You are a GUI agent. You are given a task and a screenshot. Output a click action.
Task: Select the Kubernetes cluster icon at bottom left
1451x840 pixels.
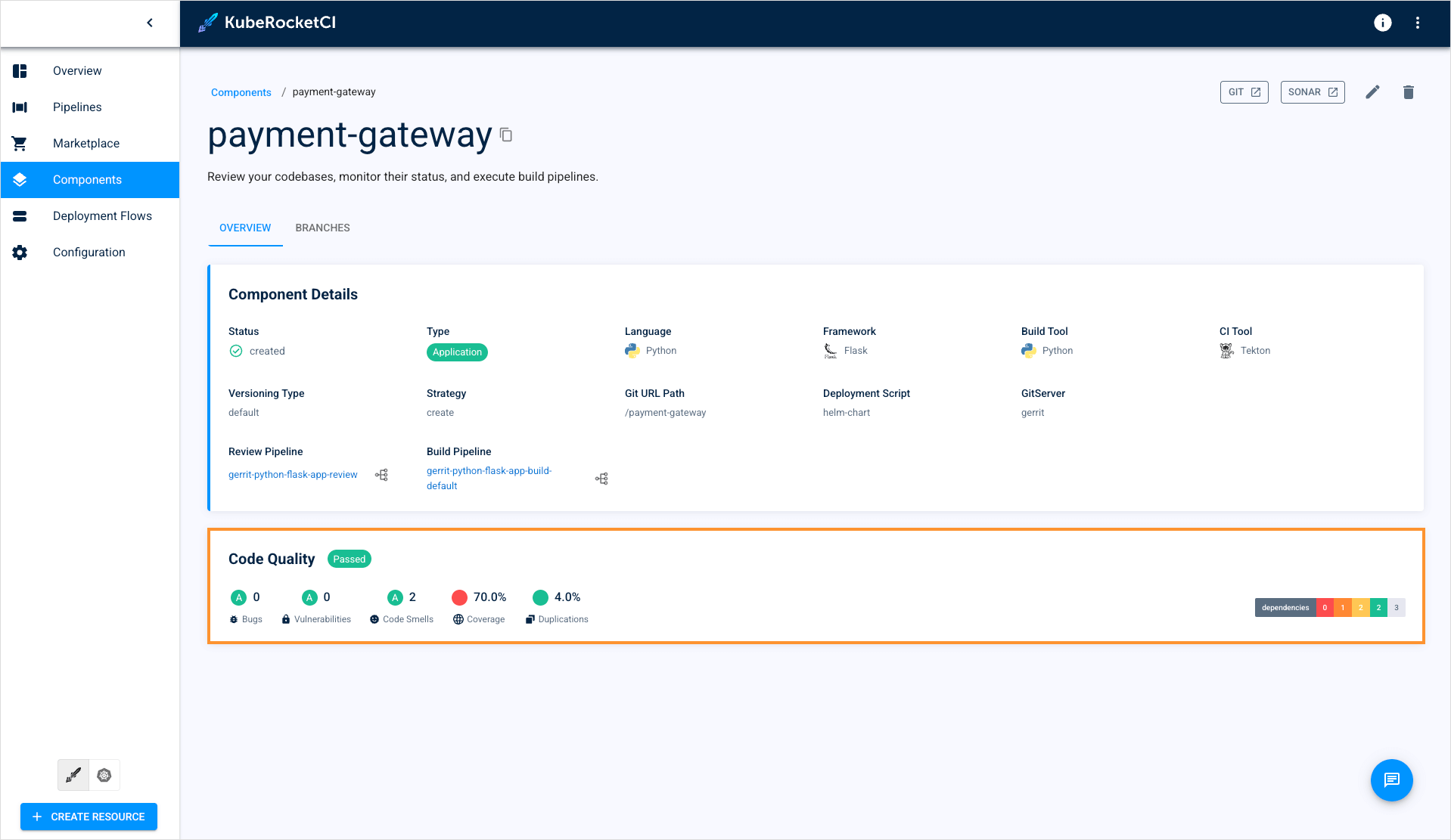click(104, 775)
